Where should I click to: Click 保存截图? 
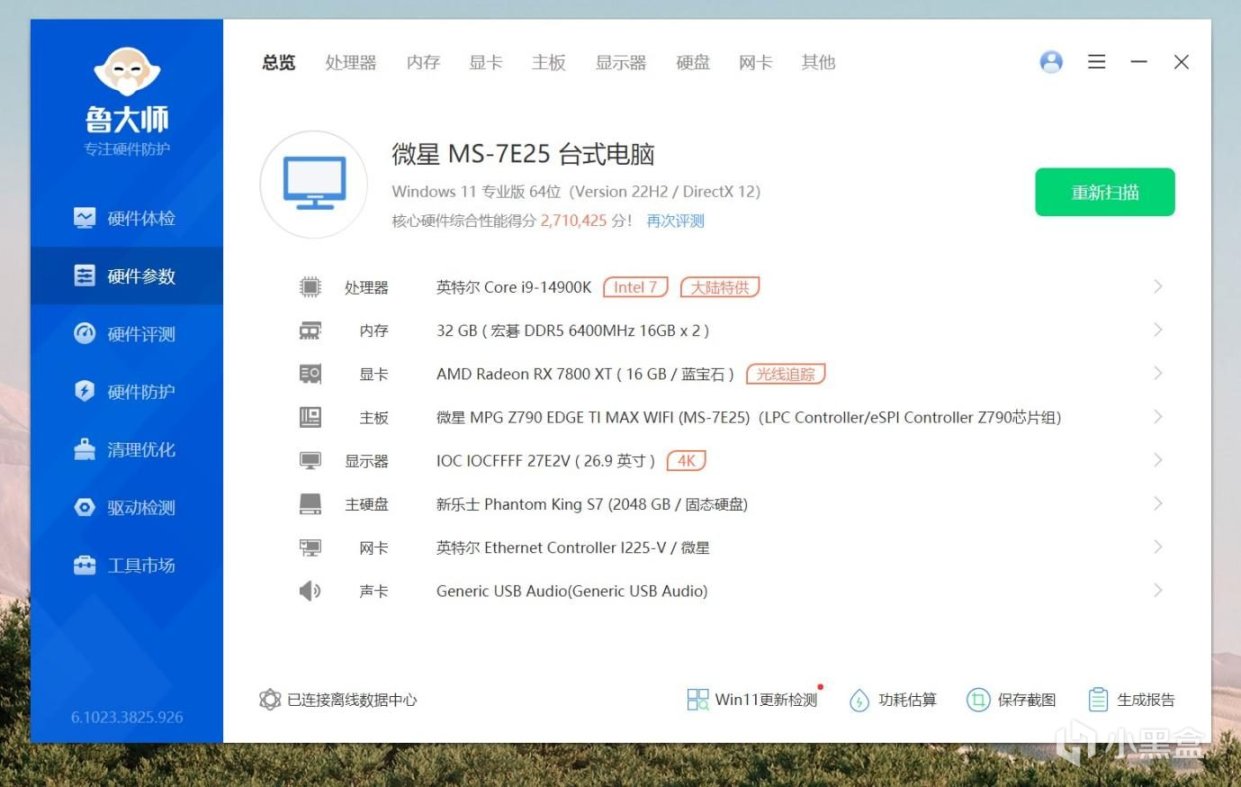(x=1011, y=700)
